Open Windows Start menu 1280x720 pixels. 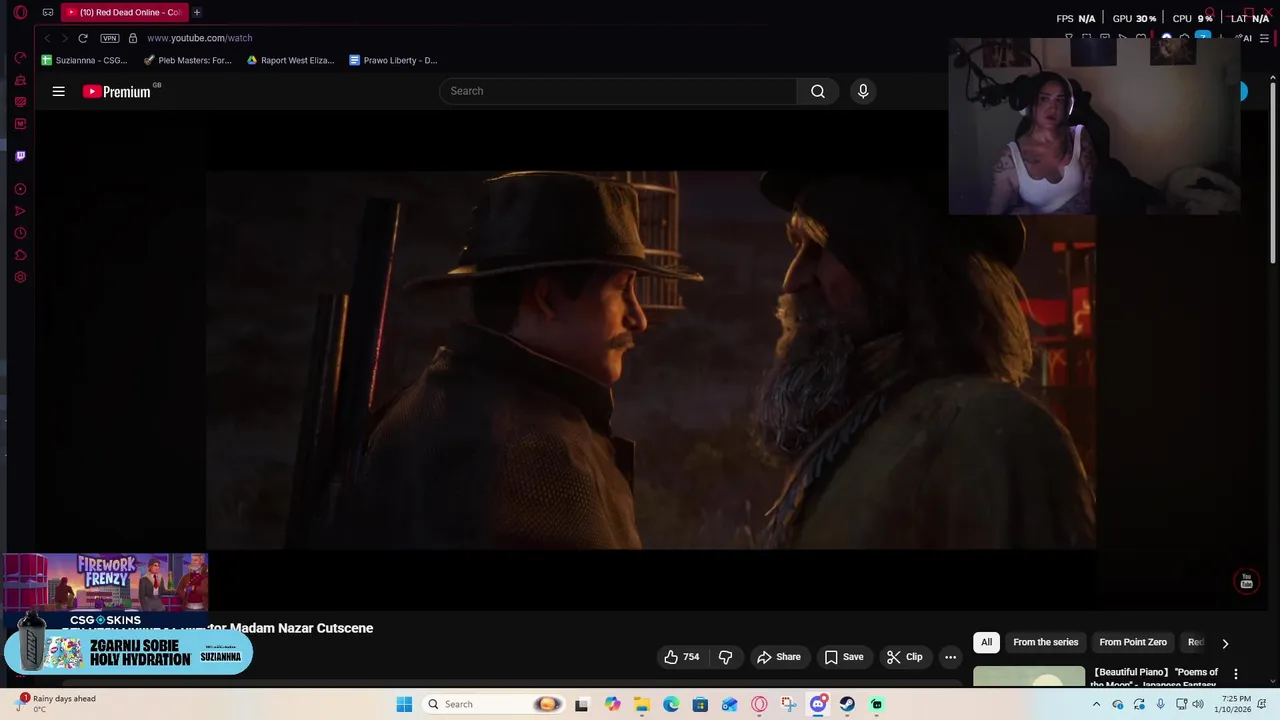point(404,704)
